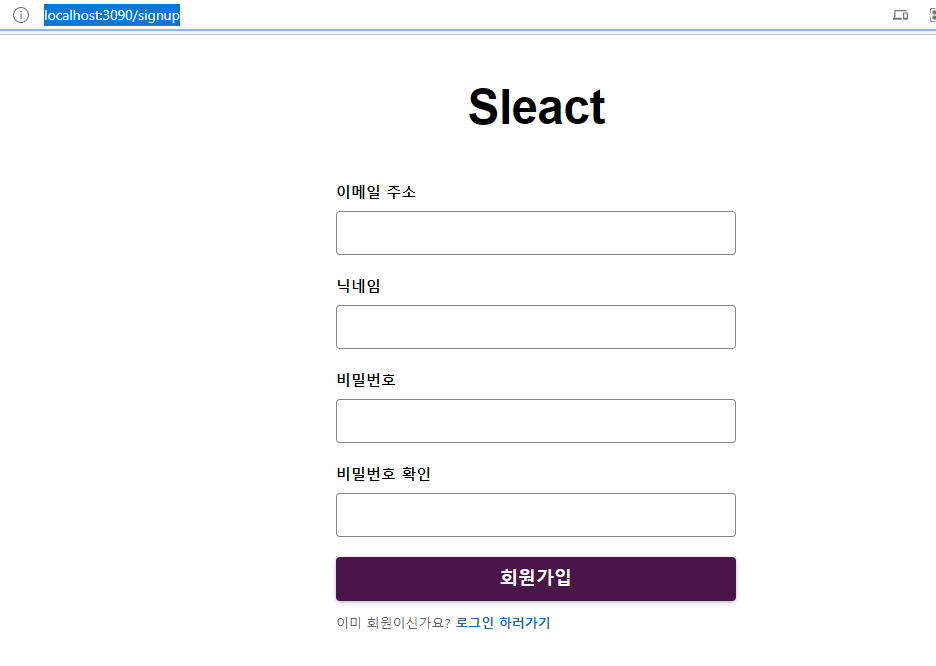
Task: Click the Sleact logo heading
Action: pyautogui.click(x=536, y=106)
